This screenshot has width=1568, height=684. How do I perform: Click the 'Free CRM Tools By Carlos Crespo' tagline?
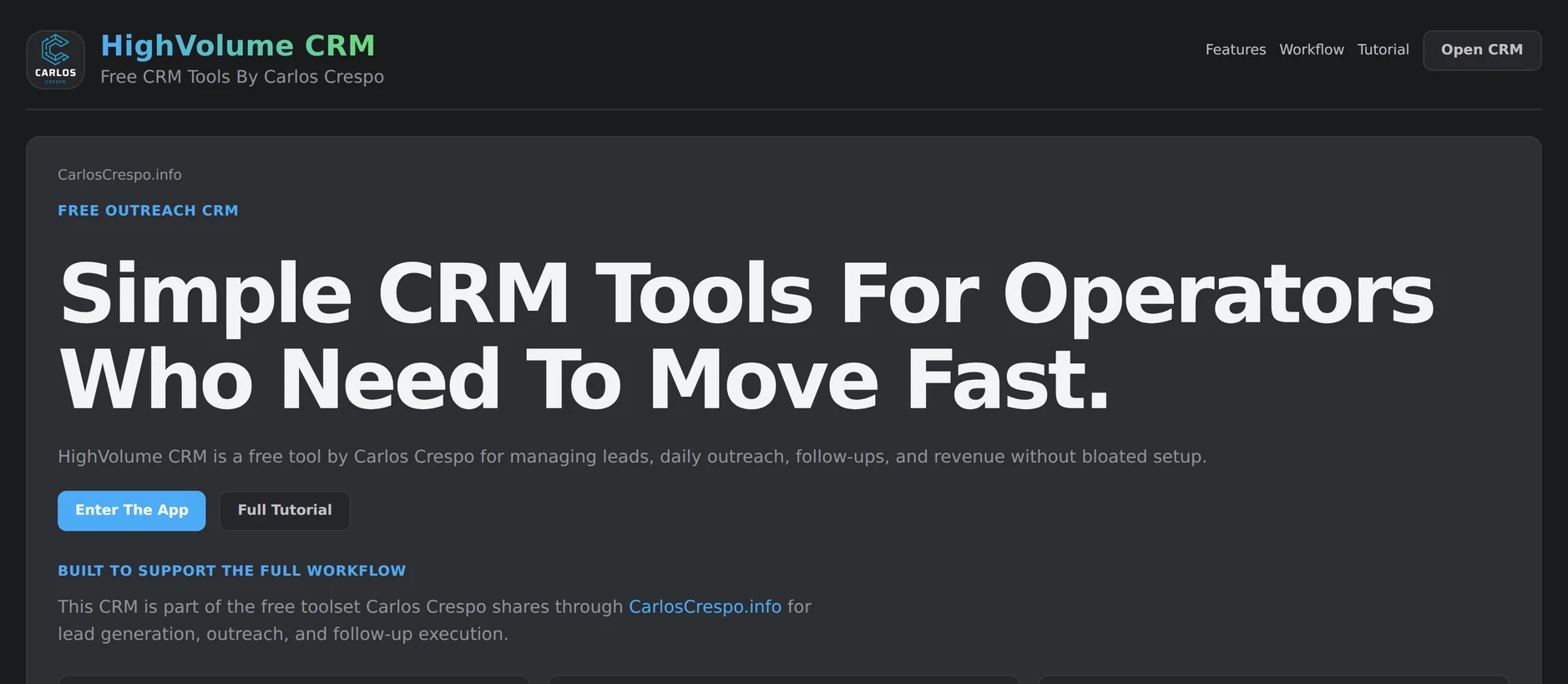[242, 77]
